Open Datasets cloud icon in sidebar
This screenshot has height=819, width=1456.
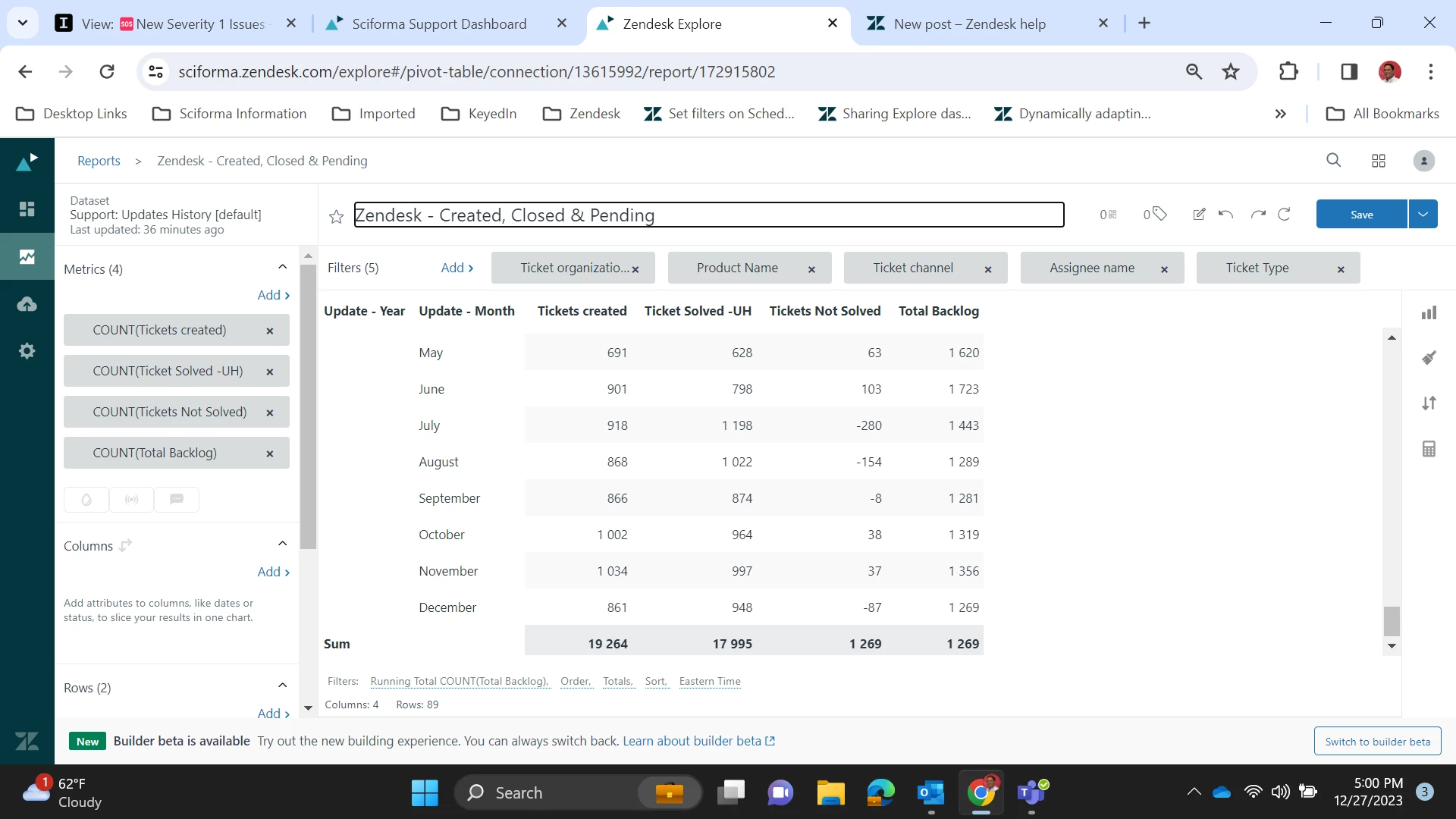pyautogui.click(x=27, y=304)
